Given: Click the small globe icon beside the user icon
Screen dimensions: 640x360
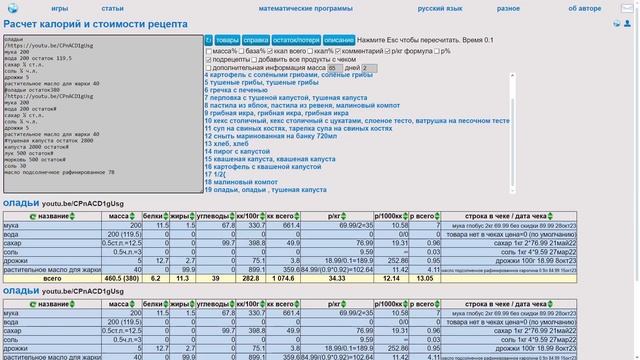Looking at the screenshot, I should coord(617,24).
